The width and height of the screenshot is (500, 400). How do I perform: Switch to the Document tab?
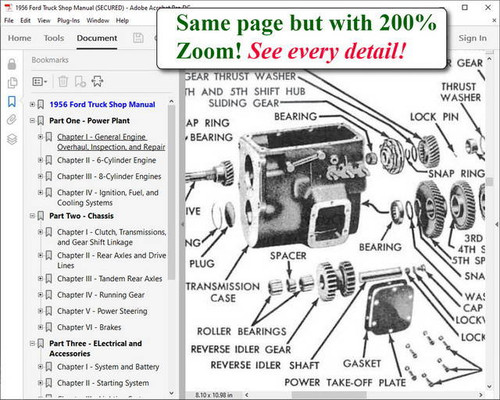point(97,38)
